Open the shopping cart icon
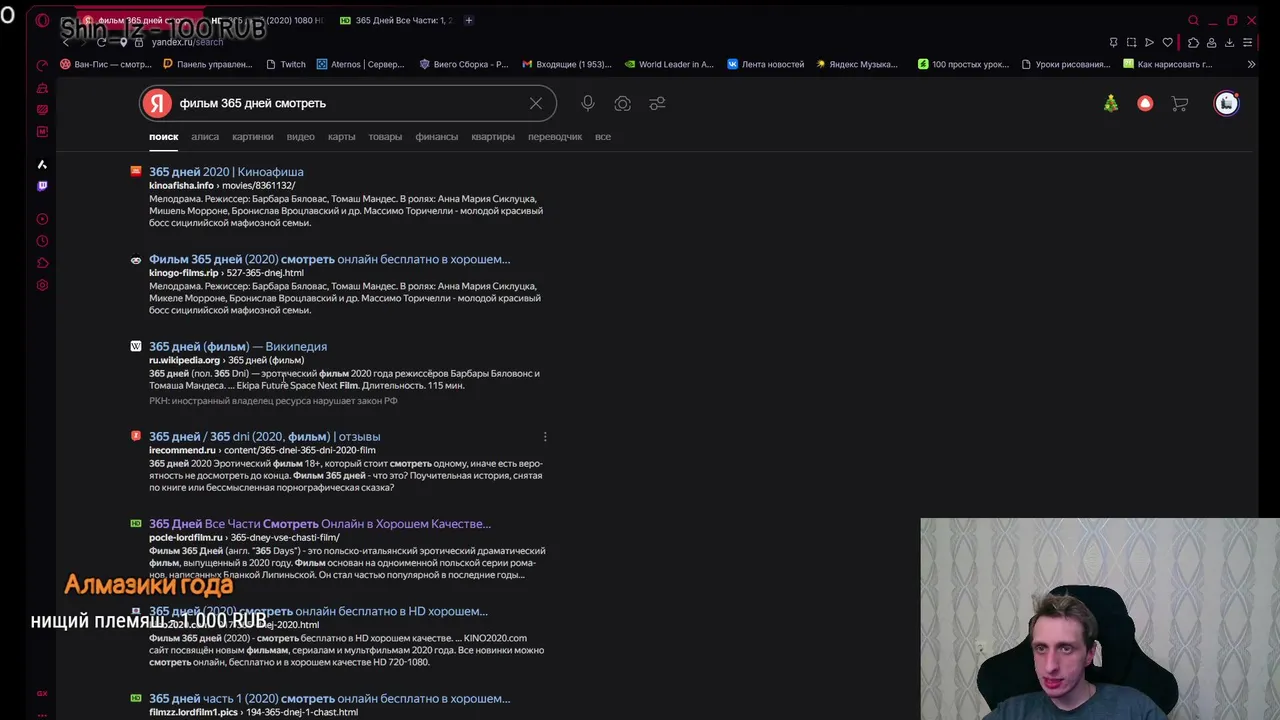1280x720 pixels. coord(1180,103)
